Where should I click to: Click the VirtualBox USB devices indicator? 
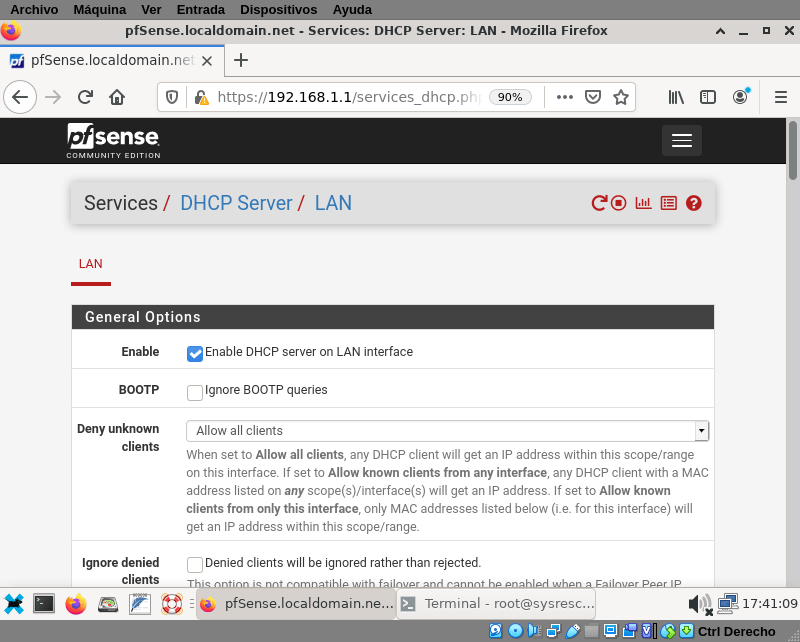point(572,631)
